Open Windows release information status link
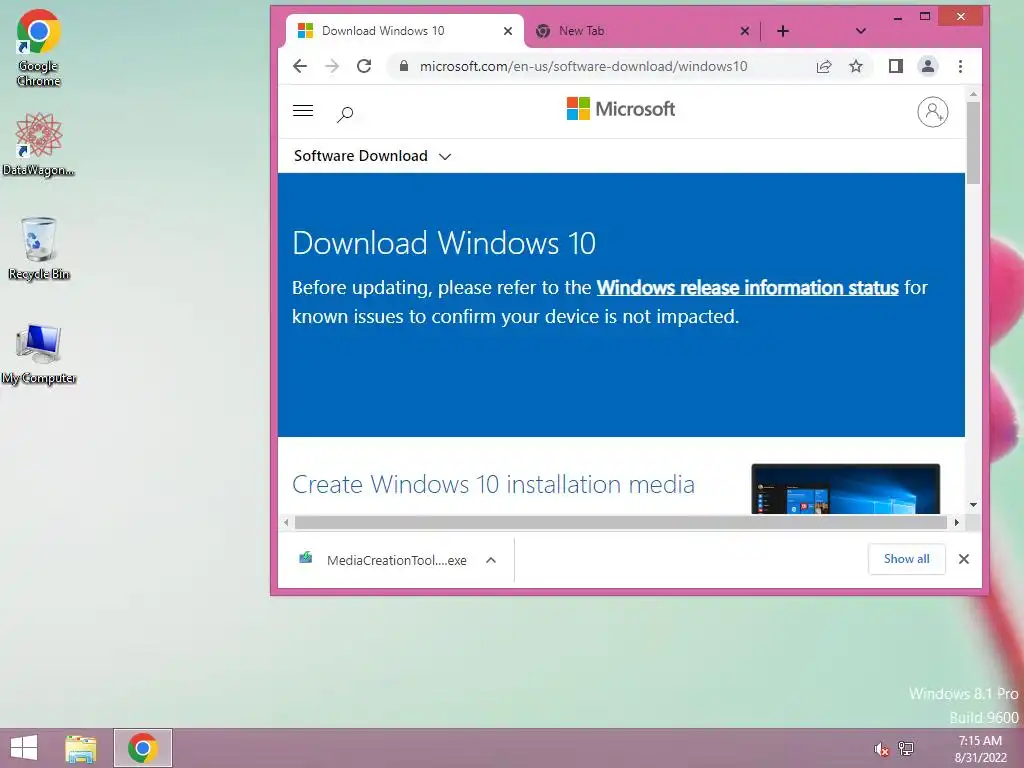This screenshot has width=1024, height=768. coord(748,287)
